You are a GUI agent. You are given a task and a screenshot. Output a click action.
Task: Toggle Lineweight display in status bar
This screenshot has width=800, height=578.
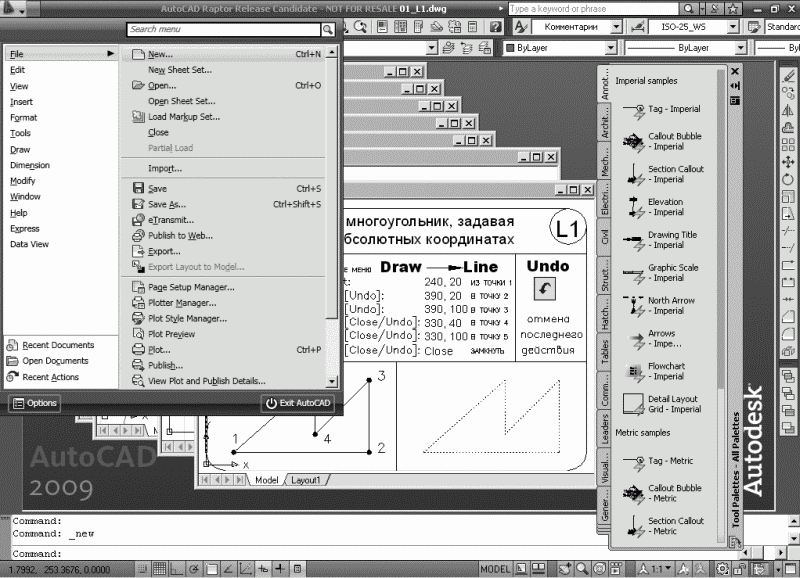280,568
